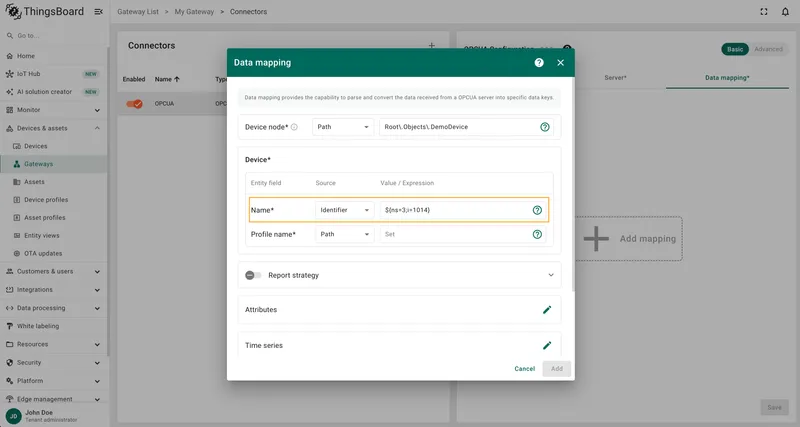
Task: Select Basic configuration mode
Action: [x=735, y=49]
